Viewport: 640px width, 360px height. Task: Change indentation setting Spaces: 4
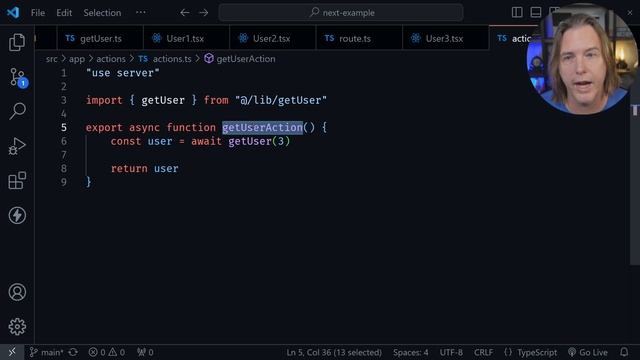411,352
